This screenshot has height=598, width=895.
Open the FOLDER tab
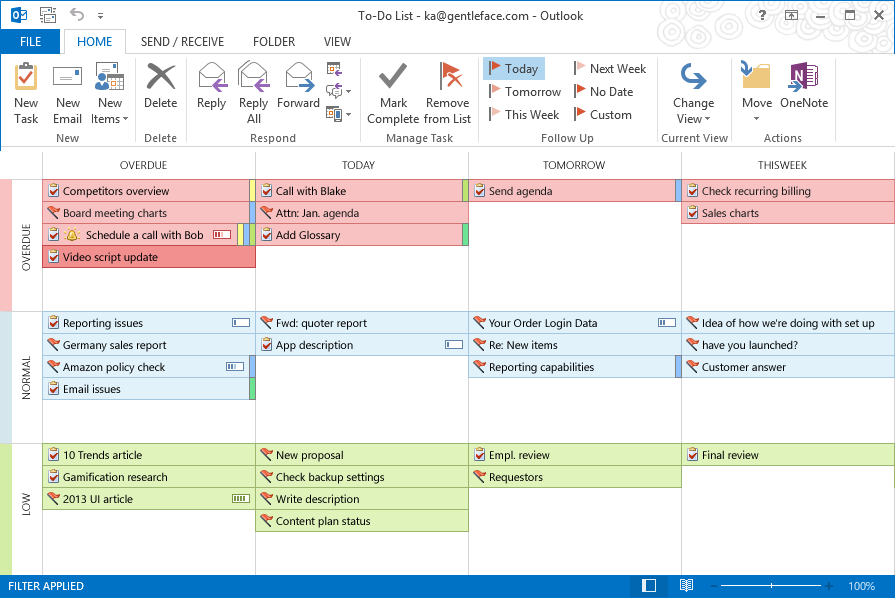pos(274,42)
